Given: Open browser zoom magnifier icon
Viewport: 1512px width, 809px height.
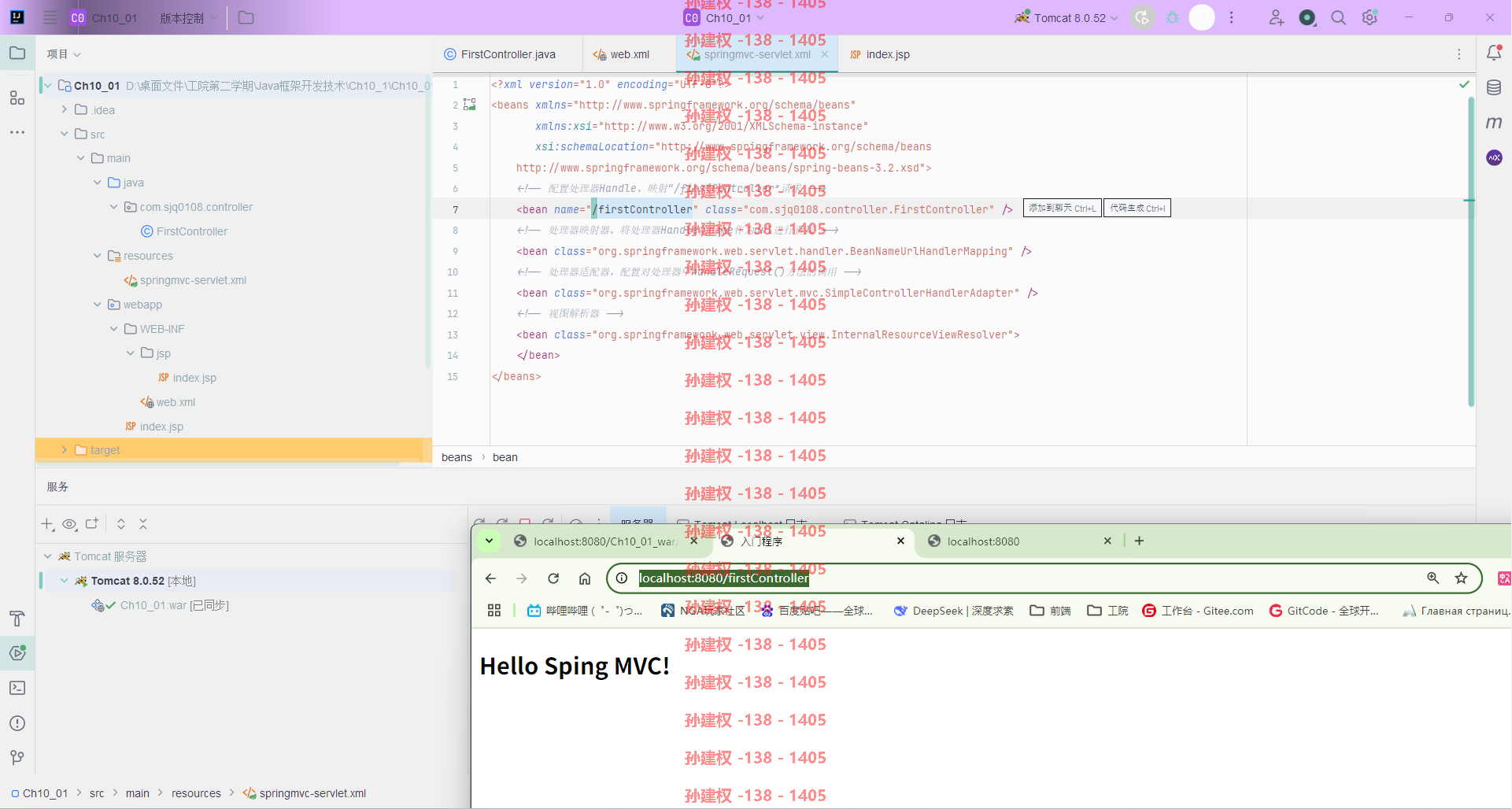Looking at the screenshot, I should tap(1433, 578).
